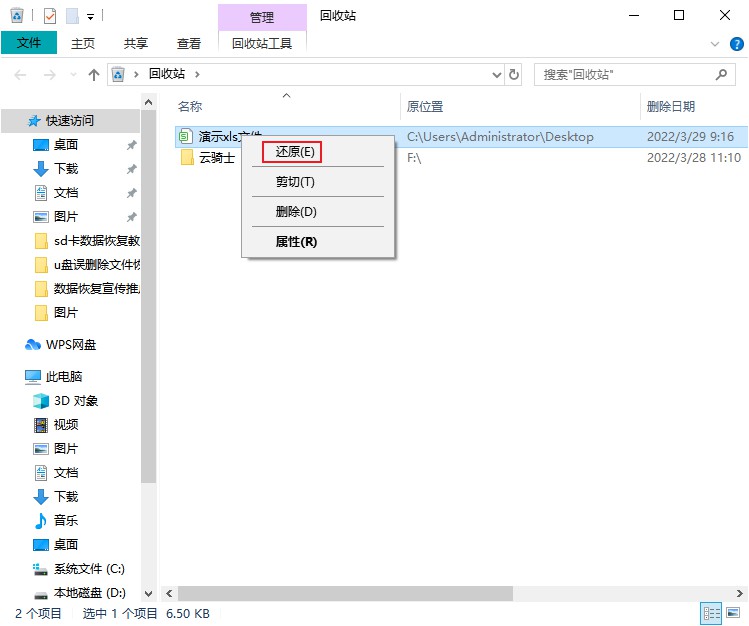This screenshot has height=626, width=749.
Task: Open recent locations dropdown arrow
Action: 73,74
